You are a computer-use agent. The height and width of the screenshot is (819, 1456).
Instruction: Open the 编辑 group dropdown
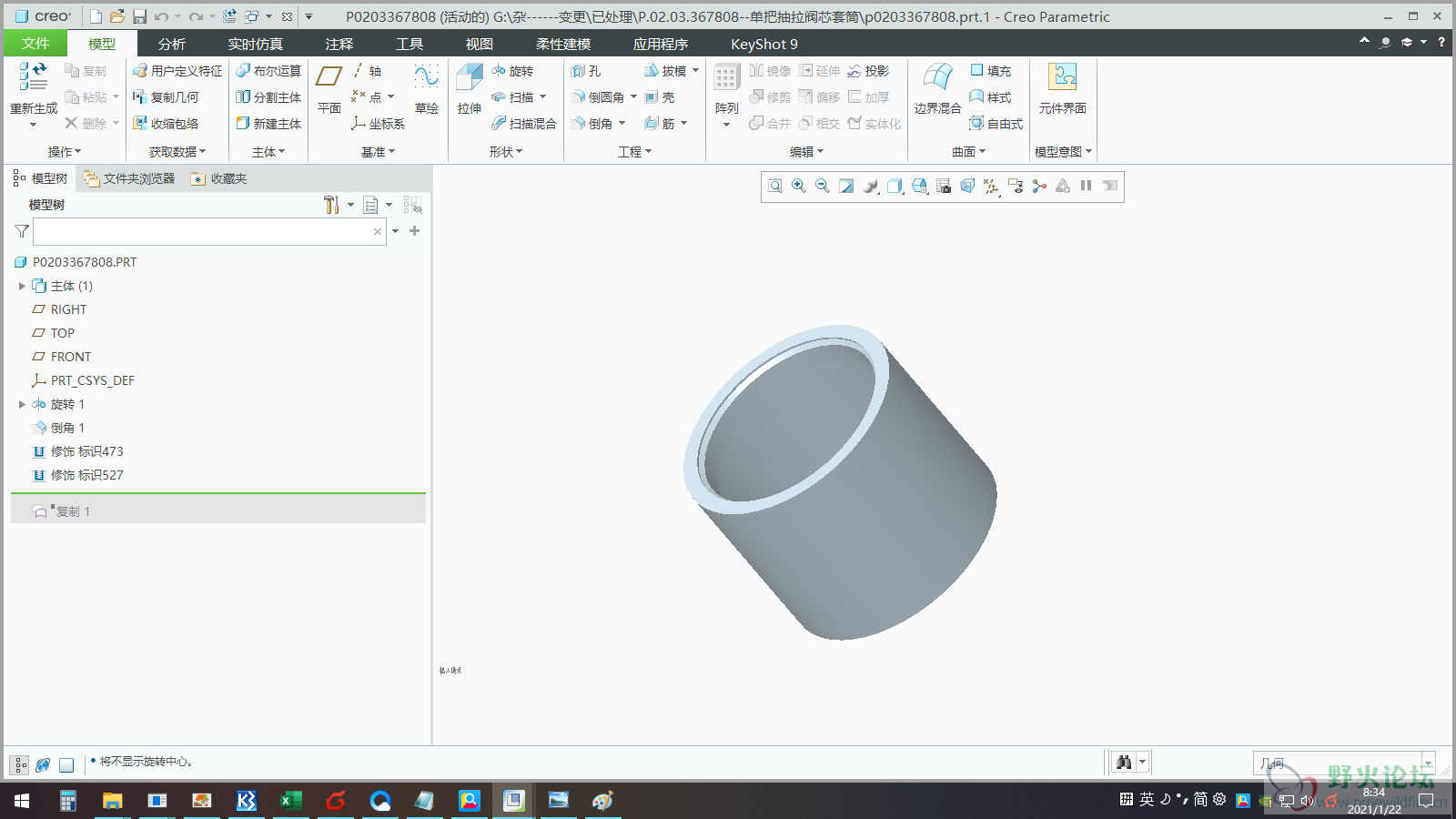(806, 152)
